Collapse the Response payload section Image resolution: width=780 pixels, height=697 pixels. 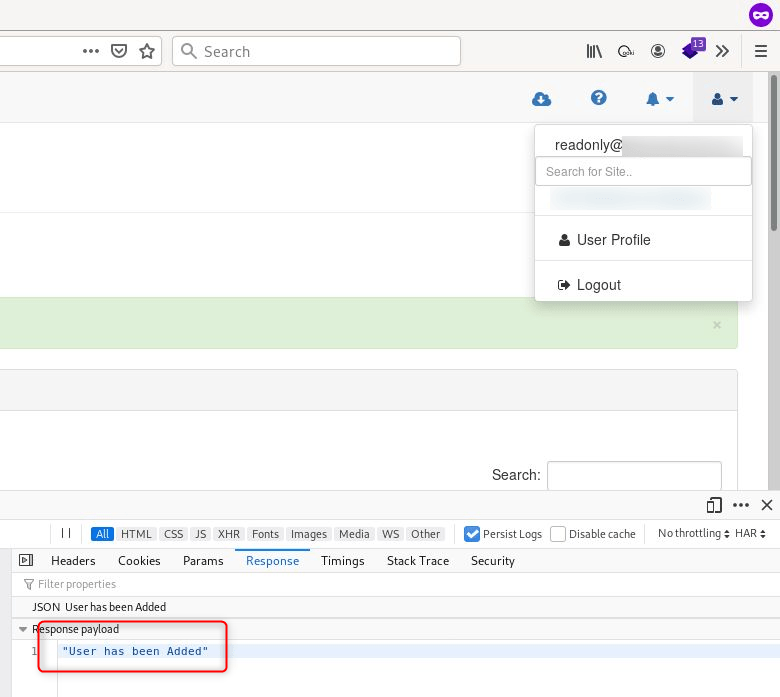(24, 629)
